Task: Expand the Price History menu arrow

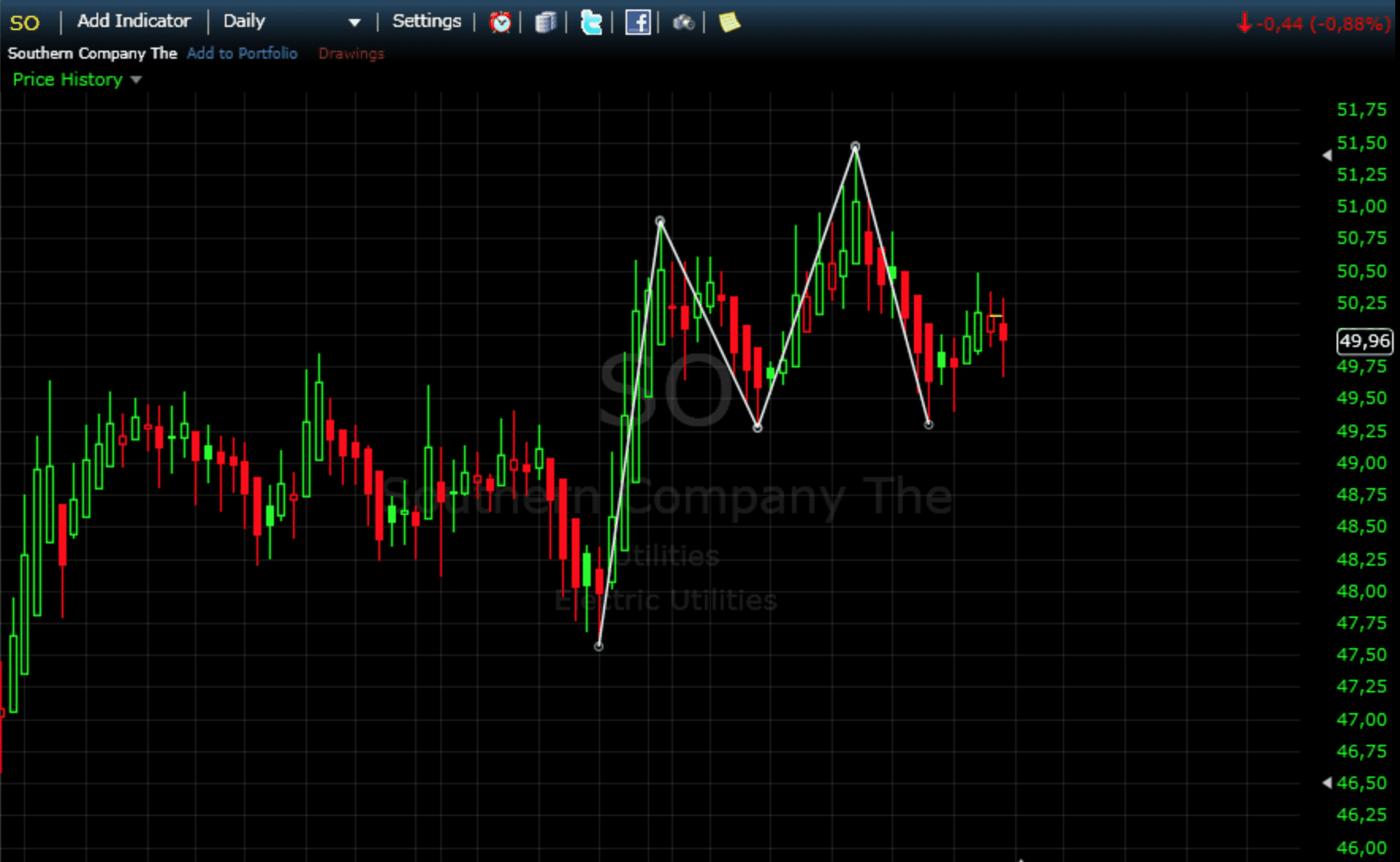Action: (x=136, y=80)
